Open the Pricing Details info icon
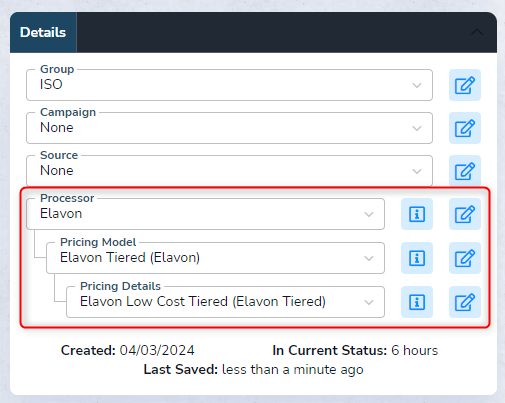 coord(417,302)
